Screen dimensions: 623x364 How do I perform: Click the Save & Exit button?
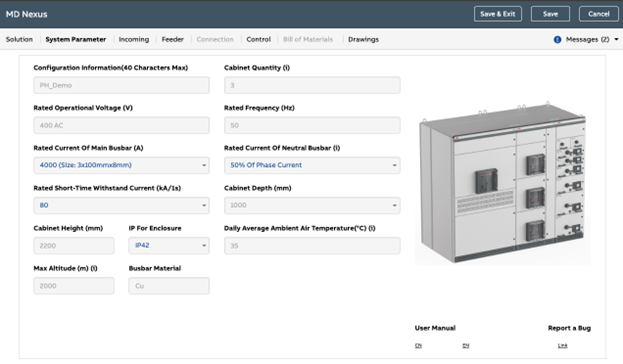pos(497,14)
